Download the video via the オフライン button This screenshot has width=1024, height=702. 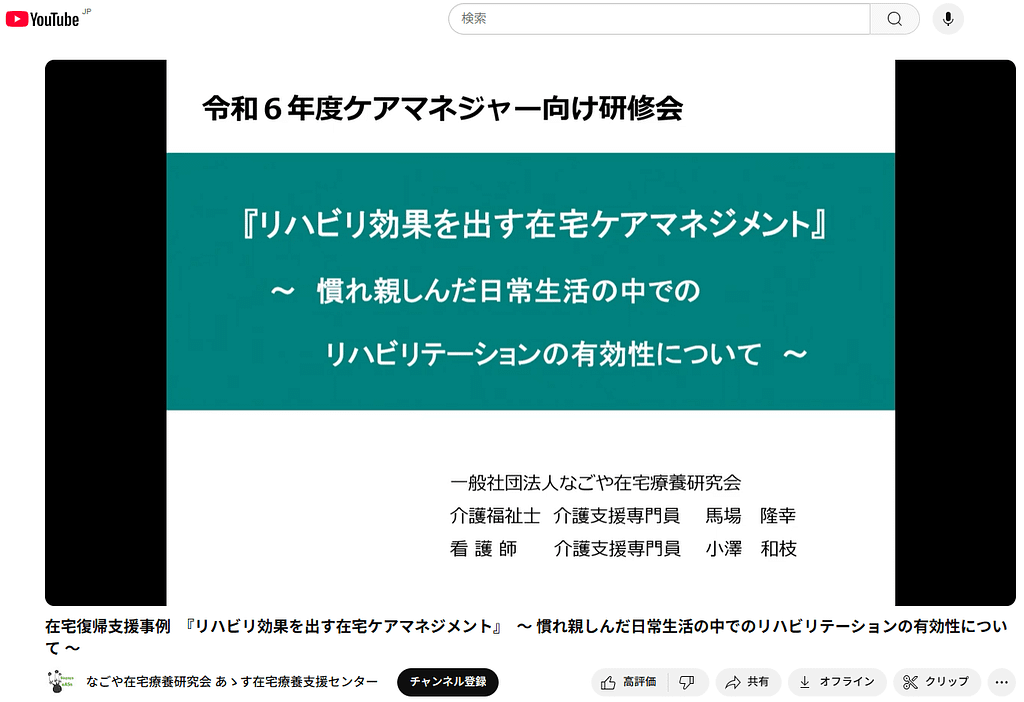[837, 682]
